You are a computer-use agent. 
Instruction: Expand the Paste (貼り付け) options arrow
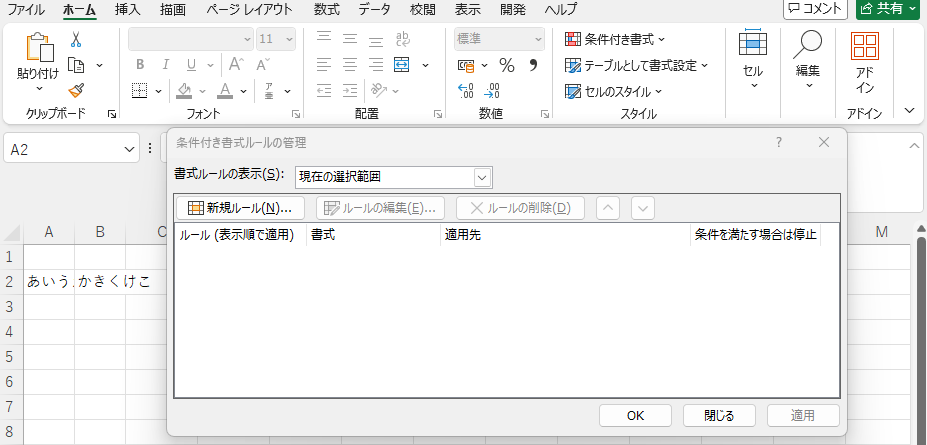(39, 89)
